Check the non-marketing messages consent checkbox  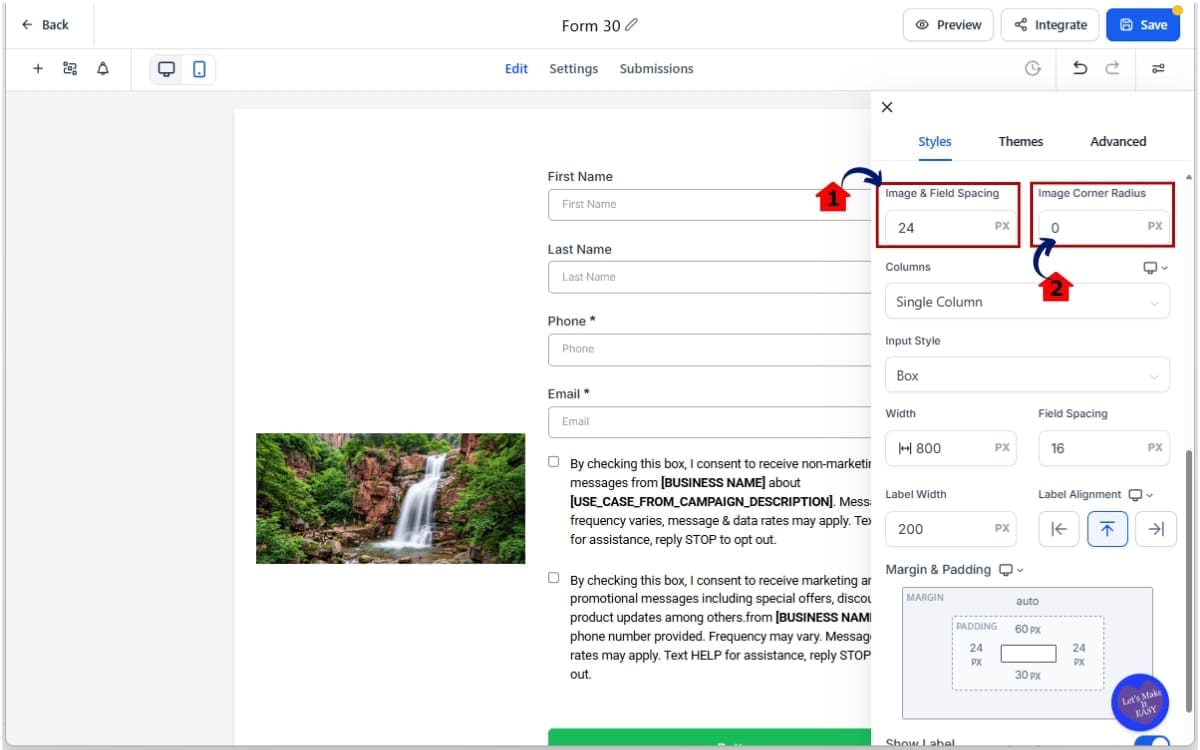pyautogui.click(x=553, y=461)
